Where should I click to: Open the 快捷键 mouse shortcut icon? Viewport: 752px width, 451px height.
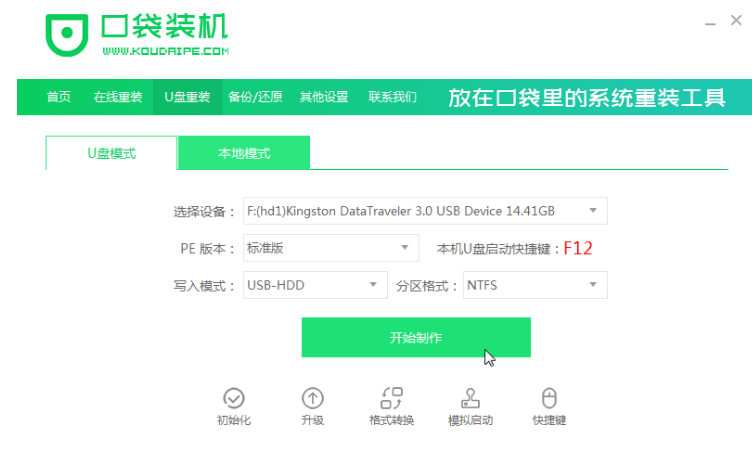(x=549, y=398)
